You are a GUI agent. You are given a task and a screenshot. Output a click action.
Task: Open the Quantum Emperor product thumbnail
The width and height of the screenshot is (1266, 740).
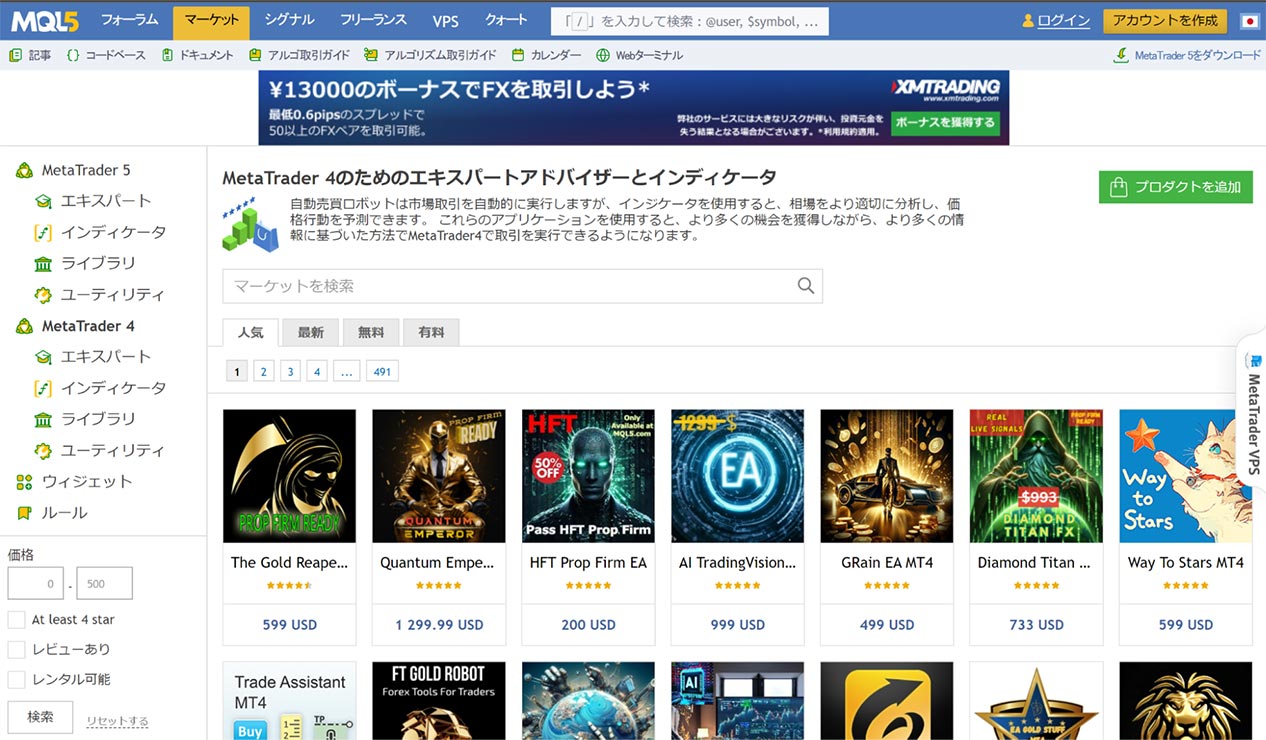point(439,476)
